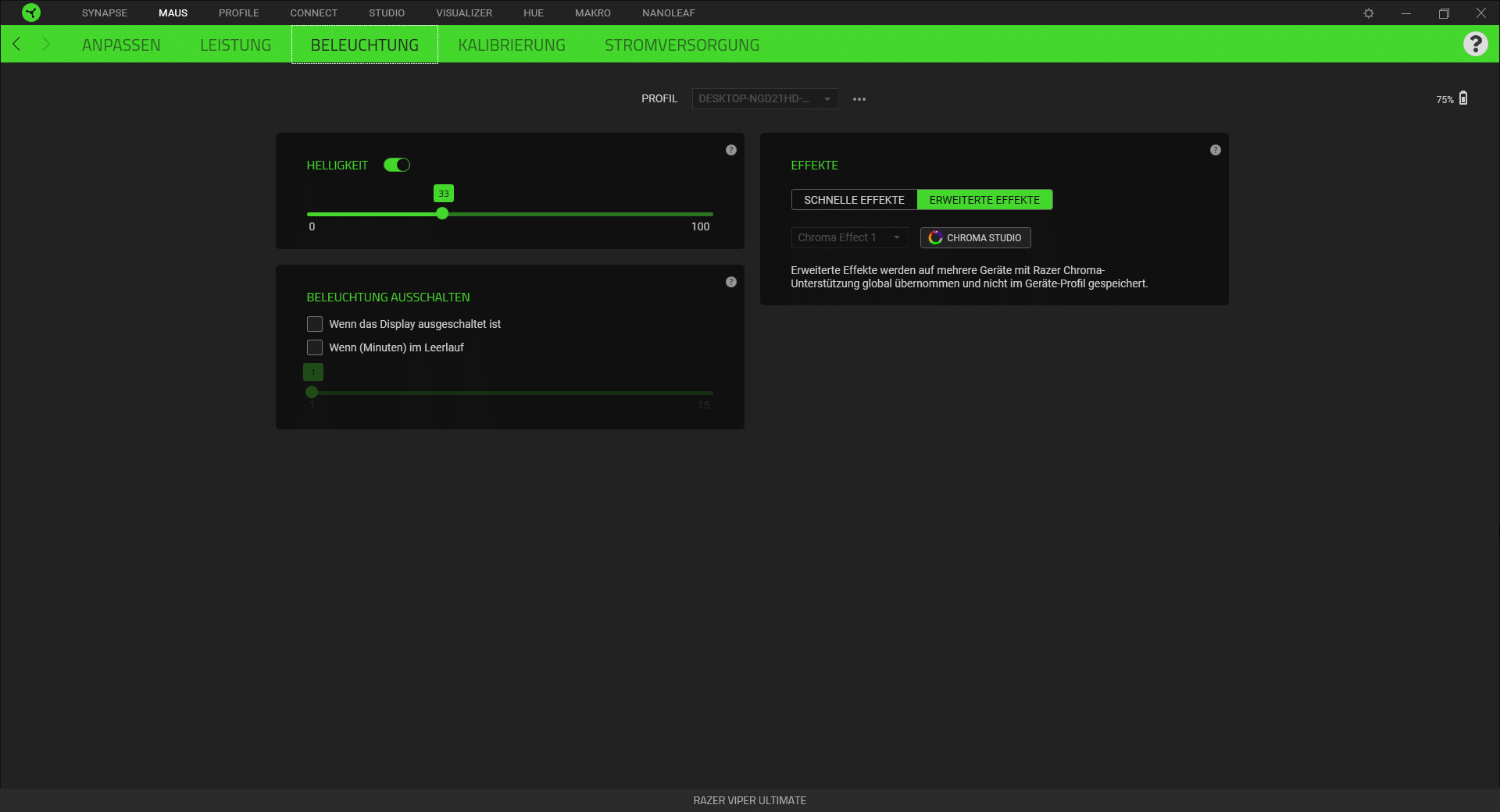Click the large help question mark icon

[x=1475, y=45]
